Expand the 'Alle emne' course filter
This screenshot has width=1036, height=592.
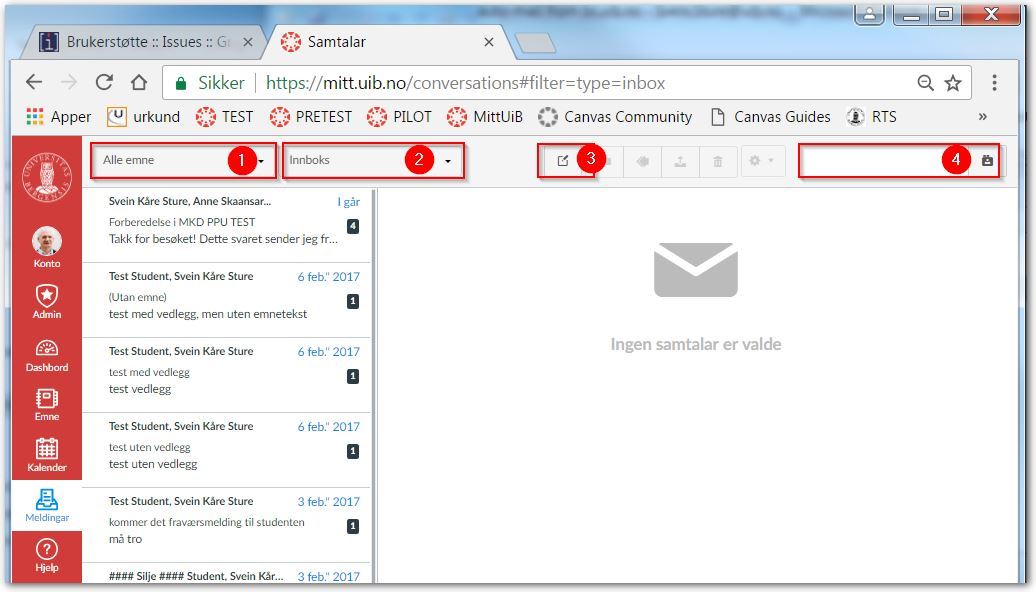[183, 160]
